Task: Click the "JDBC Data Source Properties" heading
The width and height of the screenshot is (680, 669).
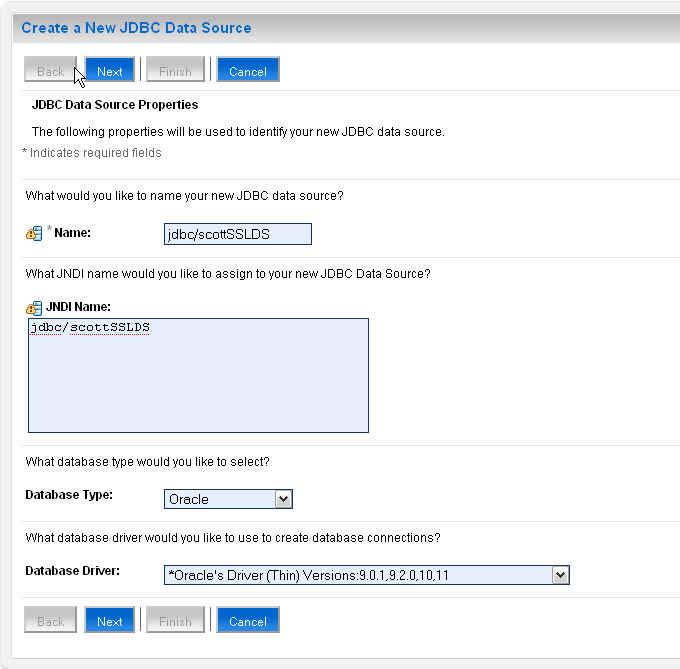Action: pos(115,105)
